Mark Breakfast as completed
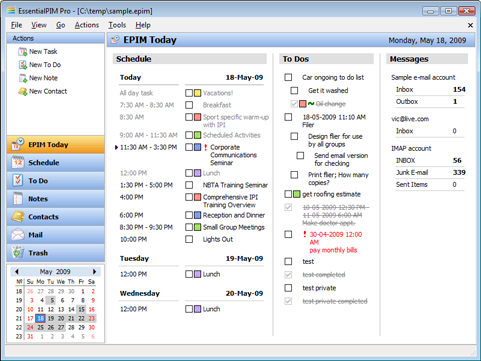The image size is (481, 361). (x=189, y=105)
